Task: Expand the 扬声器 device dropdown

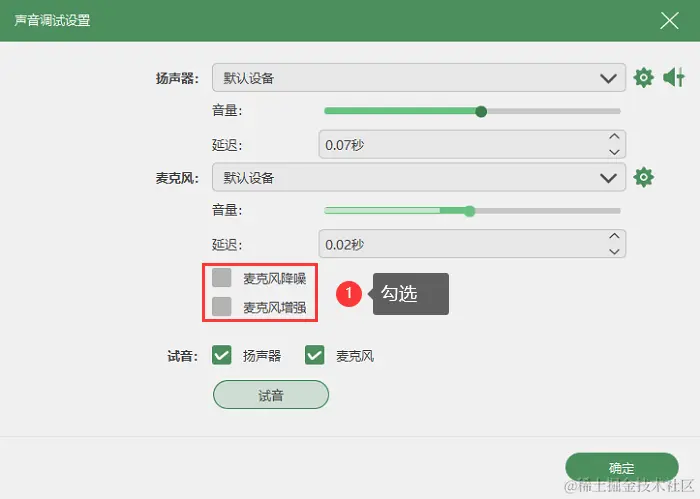Action: 419,78
